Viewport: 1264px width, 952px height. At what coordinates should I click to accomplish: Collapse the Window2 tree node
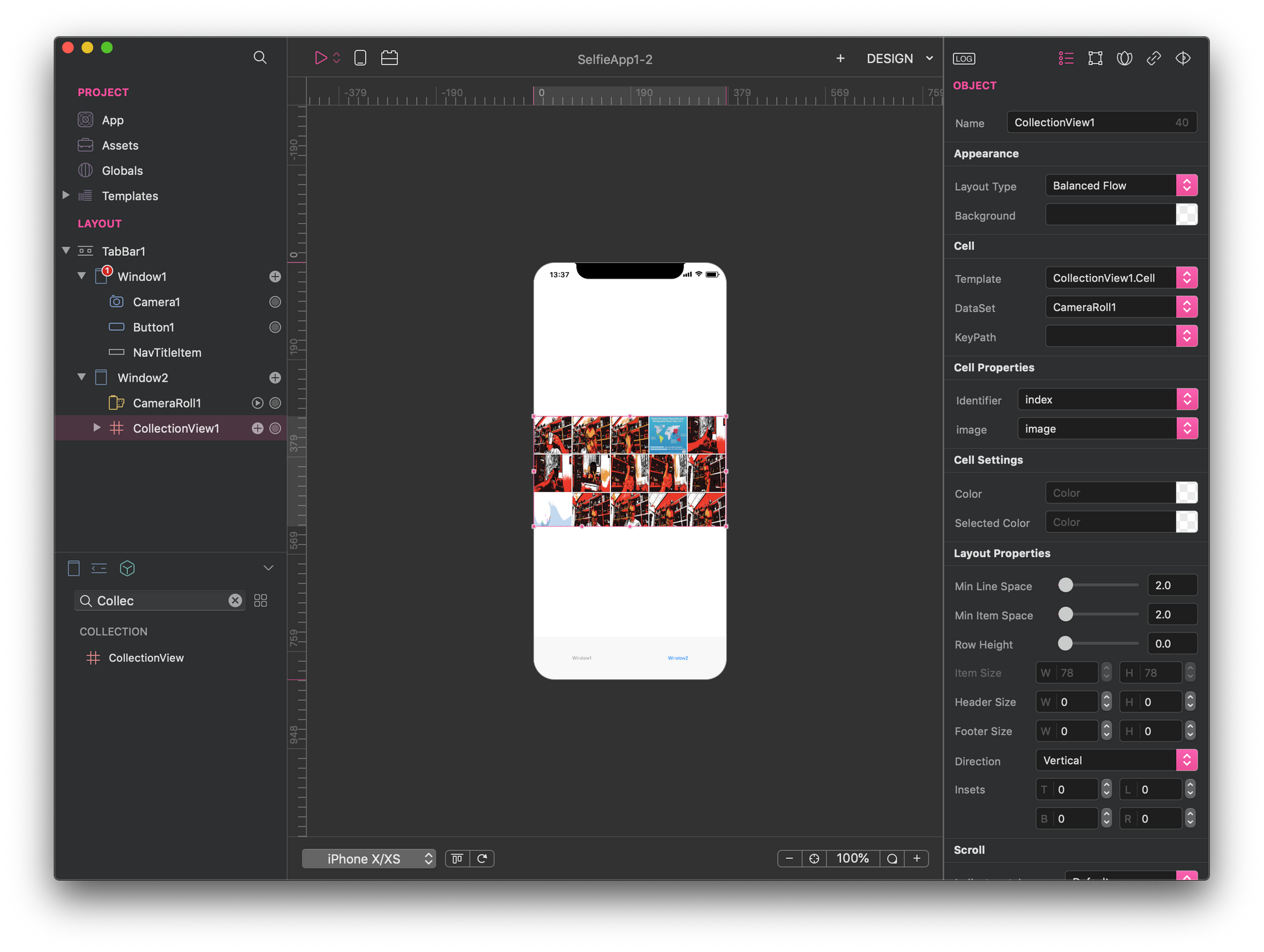click(82, 377)
